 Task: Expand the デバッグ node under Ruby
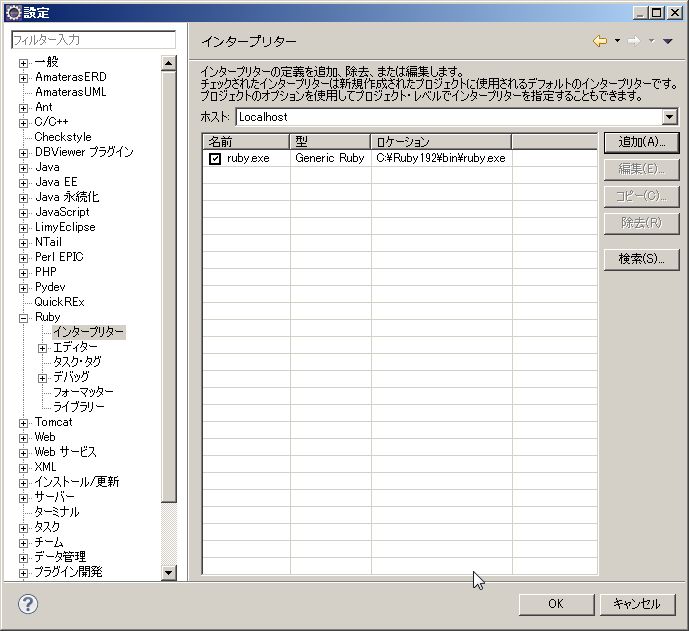click(x=42, y=378)
